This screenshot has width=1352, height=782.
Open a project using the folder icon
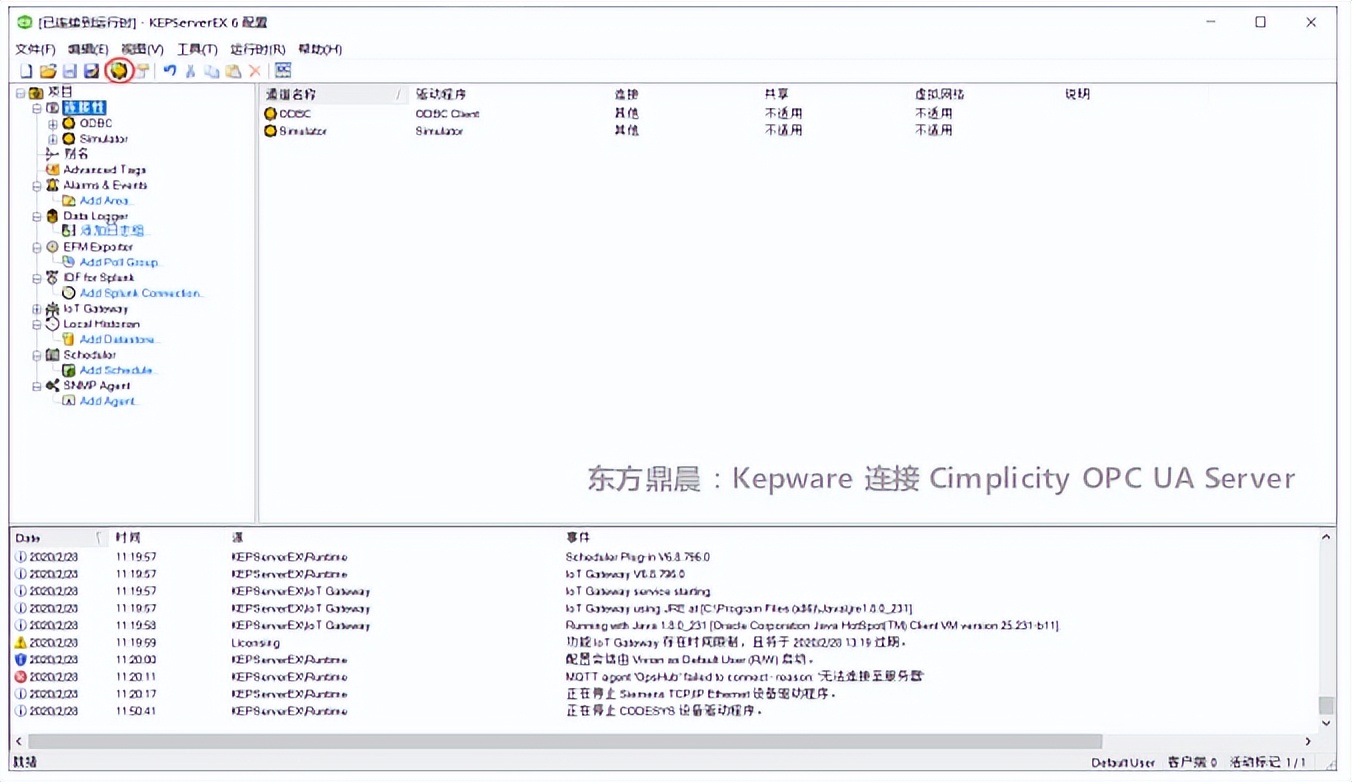click(x=48, y=71)
